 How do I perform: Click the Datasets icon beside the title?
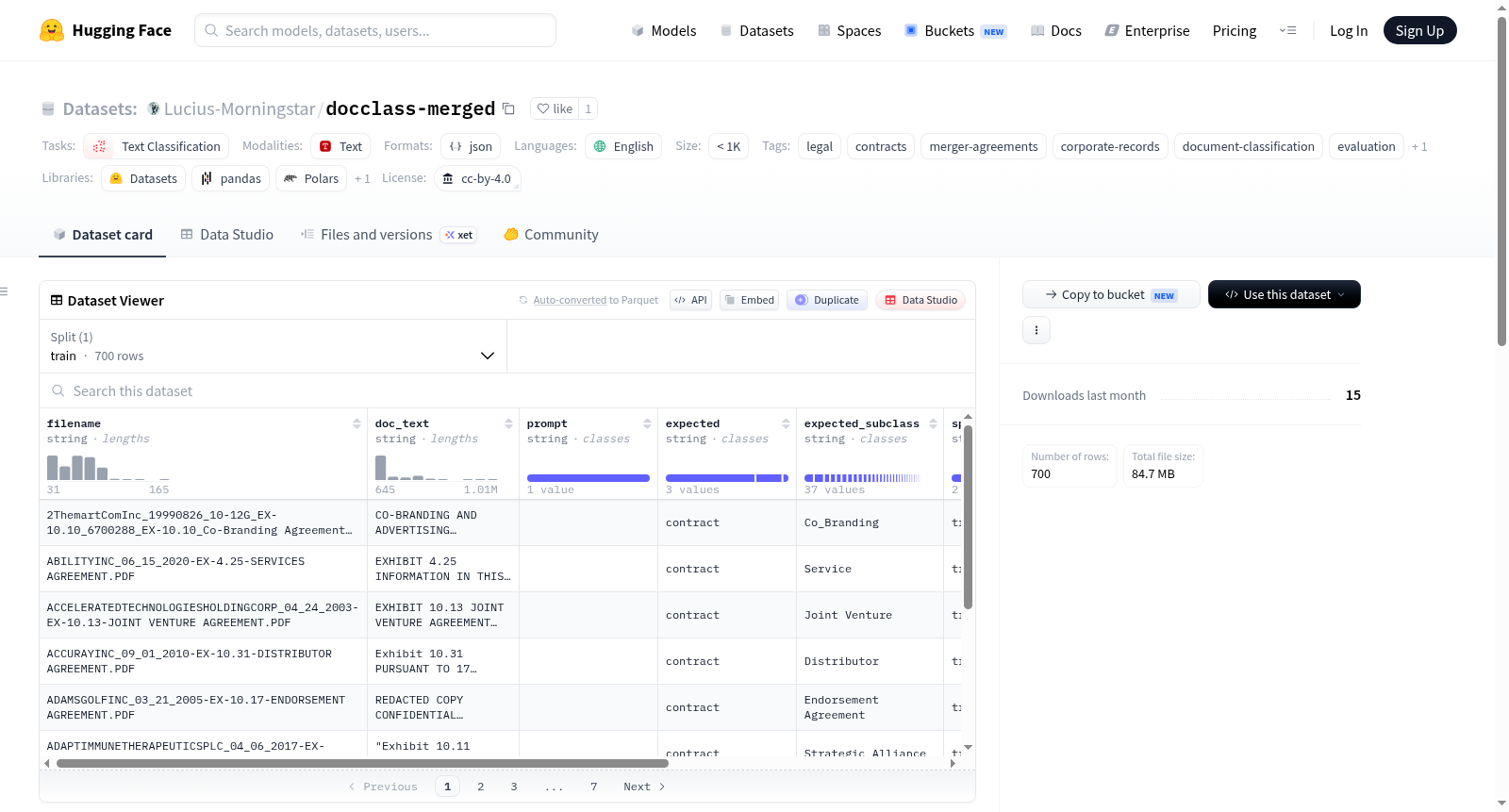48,108
